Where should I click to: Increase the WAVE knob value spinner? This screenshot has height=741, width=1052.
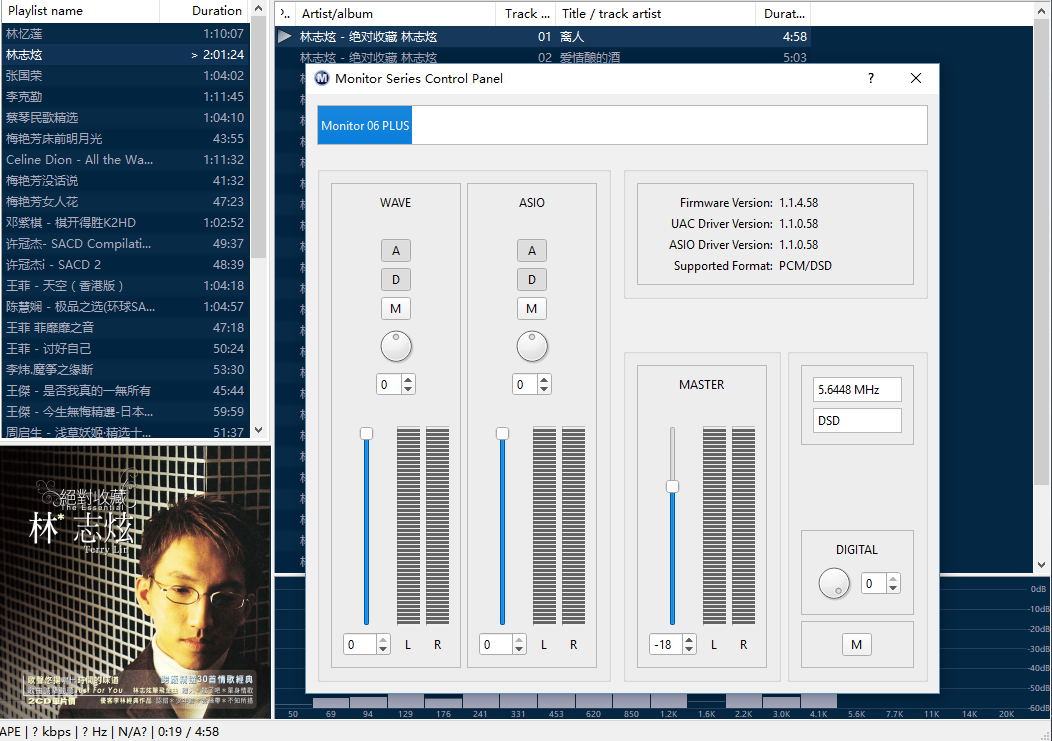[408, 380]
